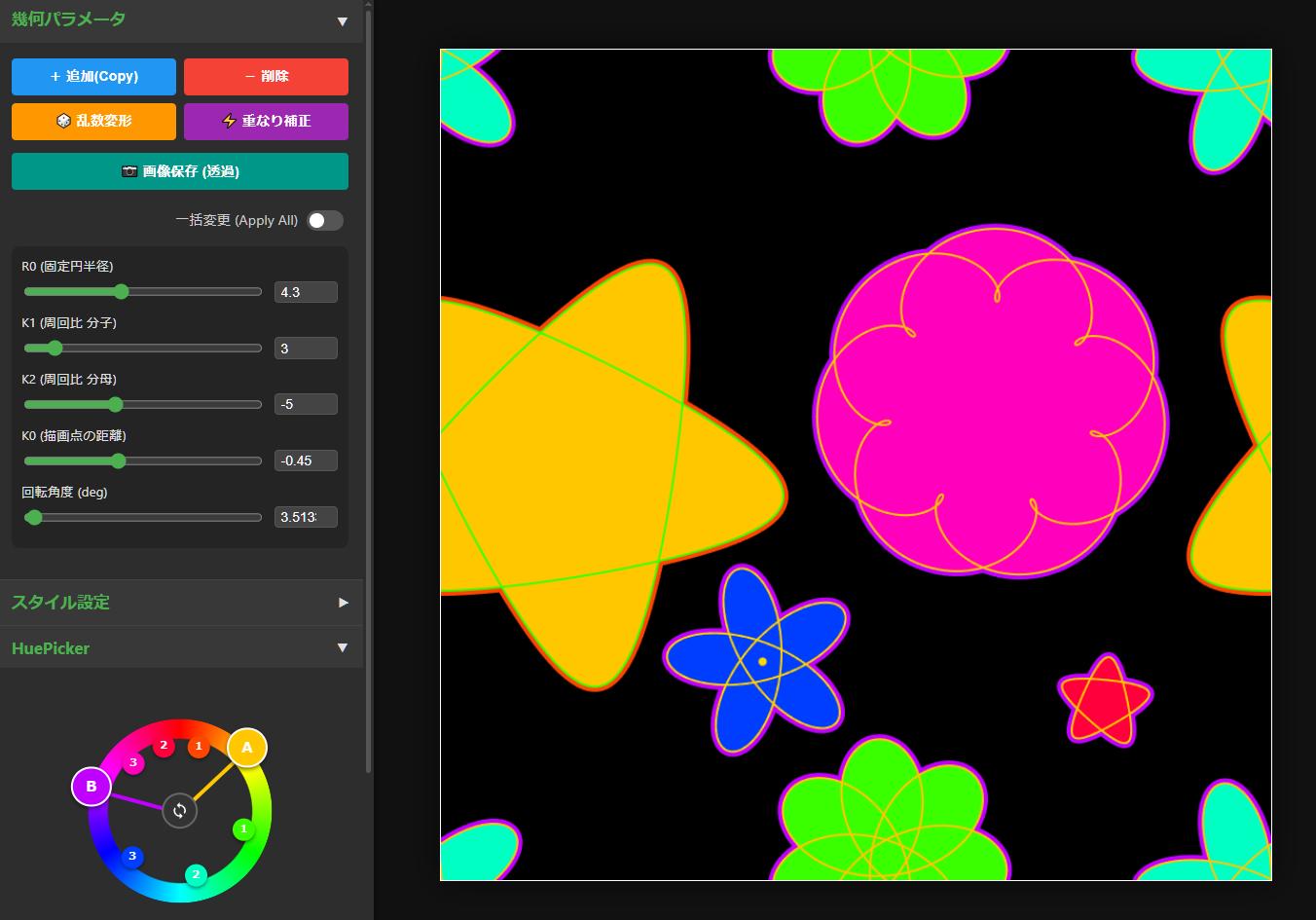Select the yellow A hue handle

(x=246, y=748)
